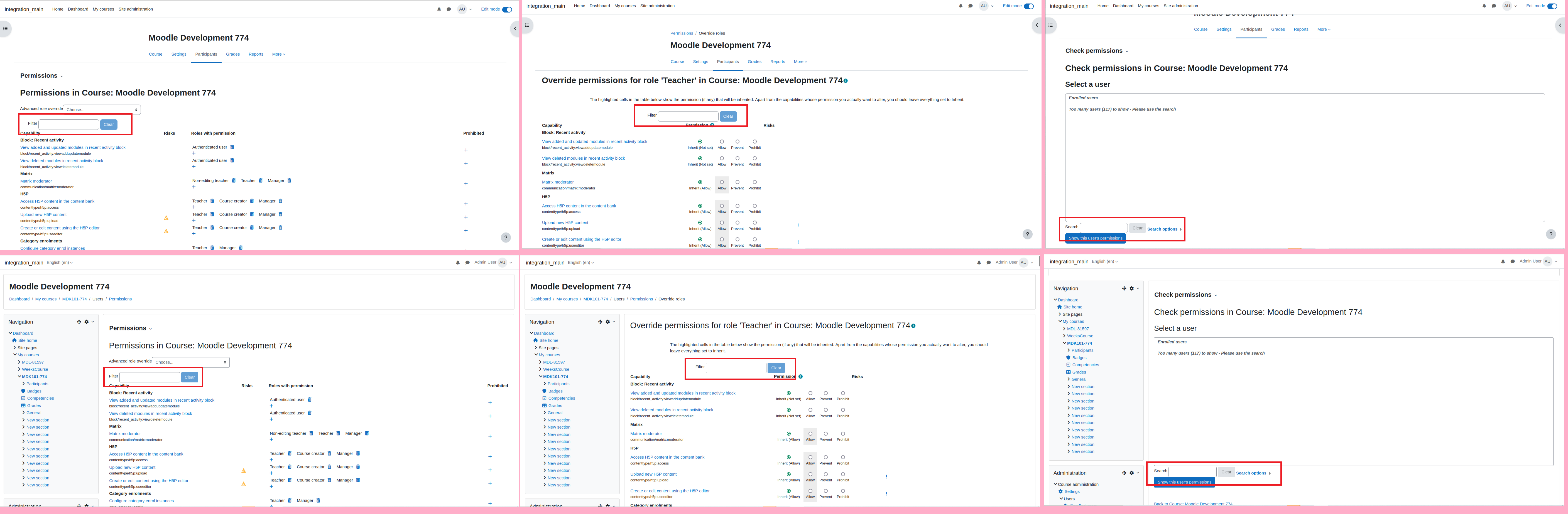Viewport: 1568px width, 514px height.
Task: Open English (en) language menu, Classic Permissions page
Action: point(60,263)
